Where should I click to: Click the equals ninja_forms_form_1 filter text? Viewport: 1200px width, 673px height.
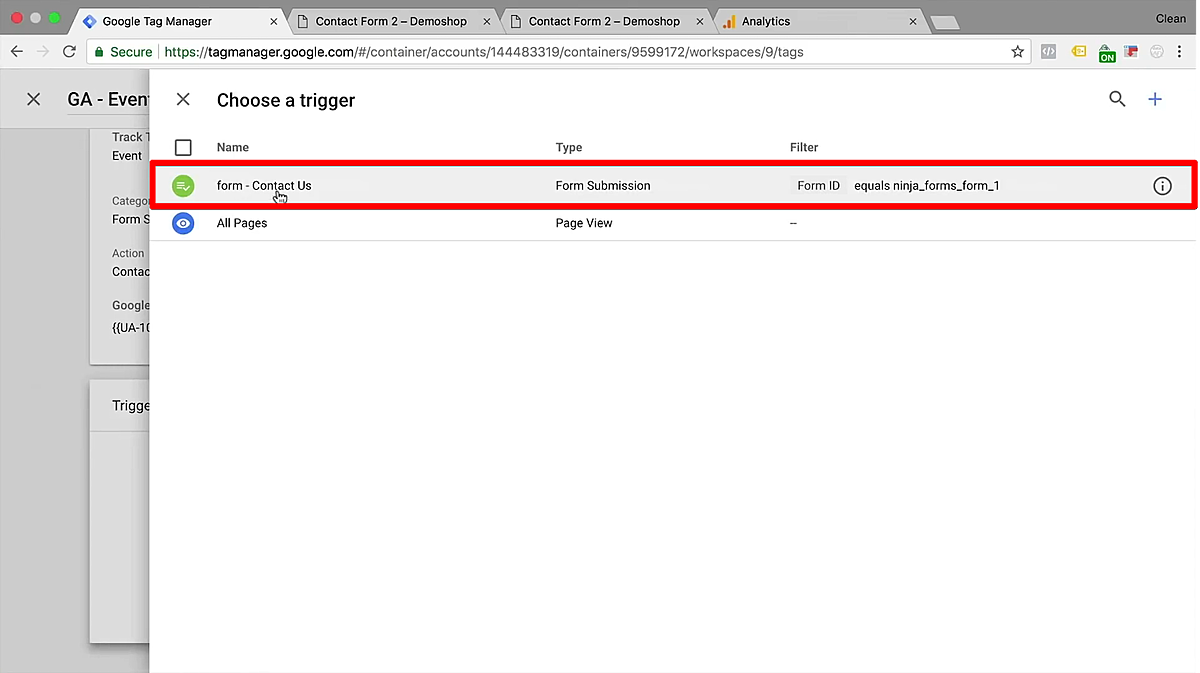point(927,186)
